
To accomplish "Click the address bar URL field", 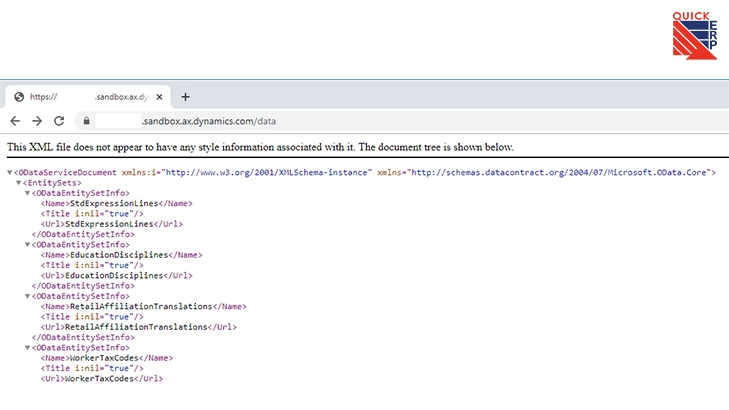I will 404,121.
